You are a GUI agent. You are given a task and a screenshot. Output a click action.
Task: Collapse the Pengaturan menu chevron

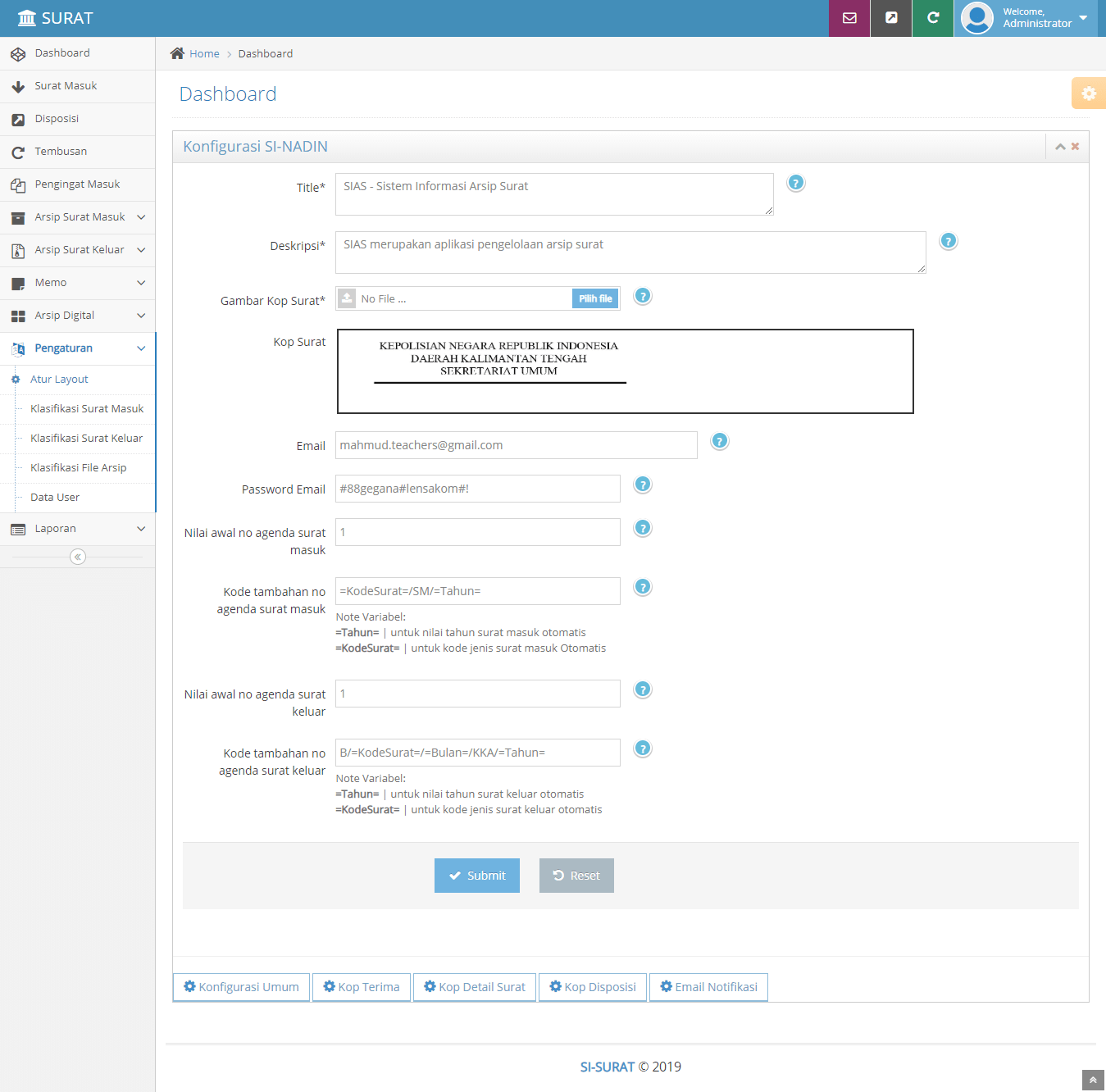[141, 348]
